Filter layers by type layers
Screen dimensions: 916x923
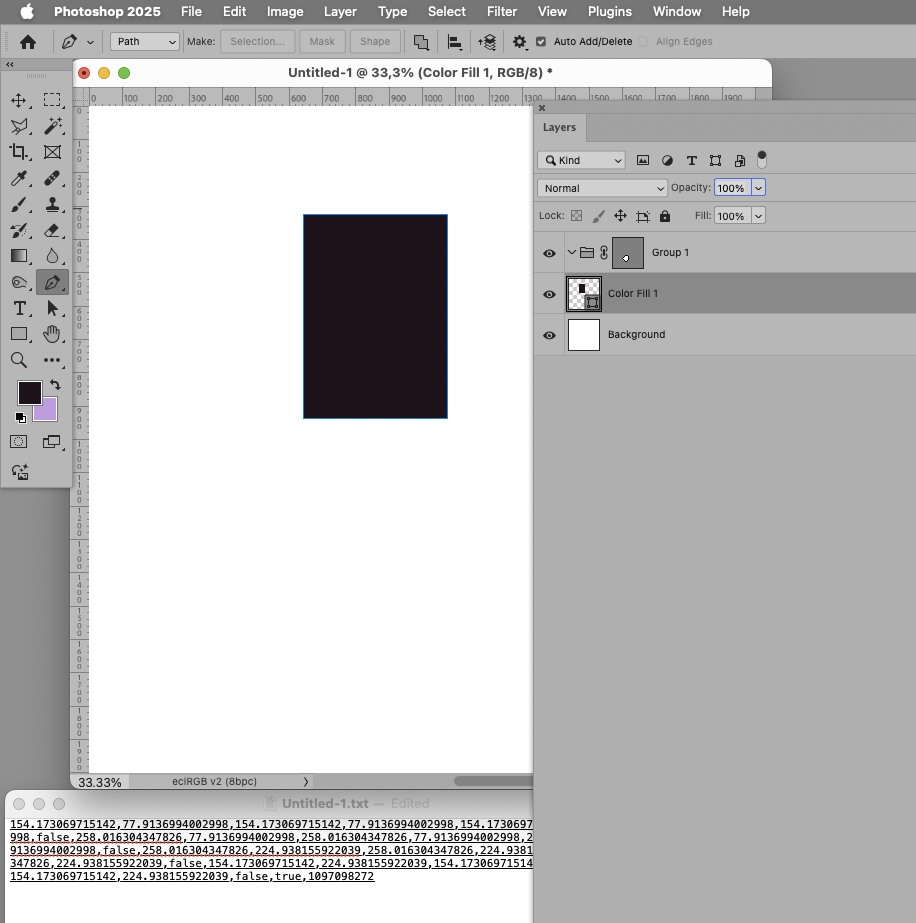click(691, 160)
